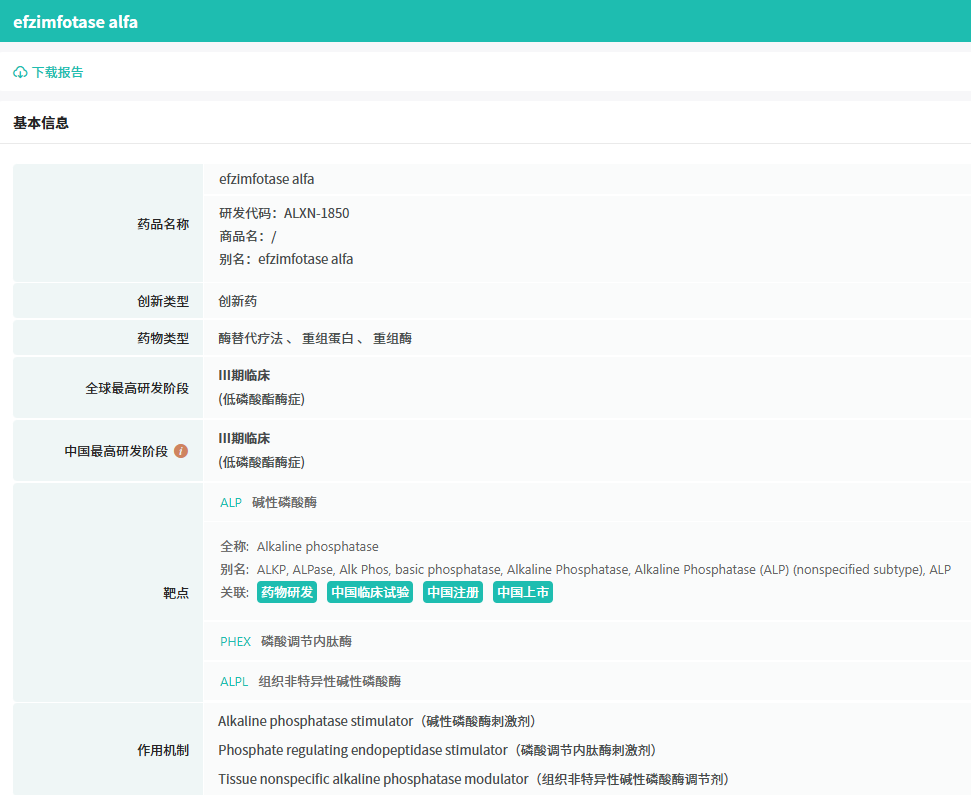
Task: Click the 中国上市 tag button
Action: coord(523,592)
